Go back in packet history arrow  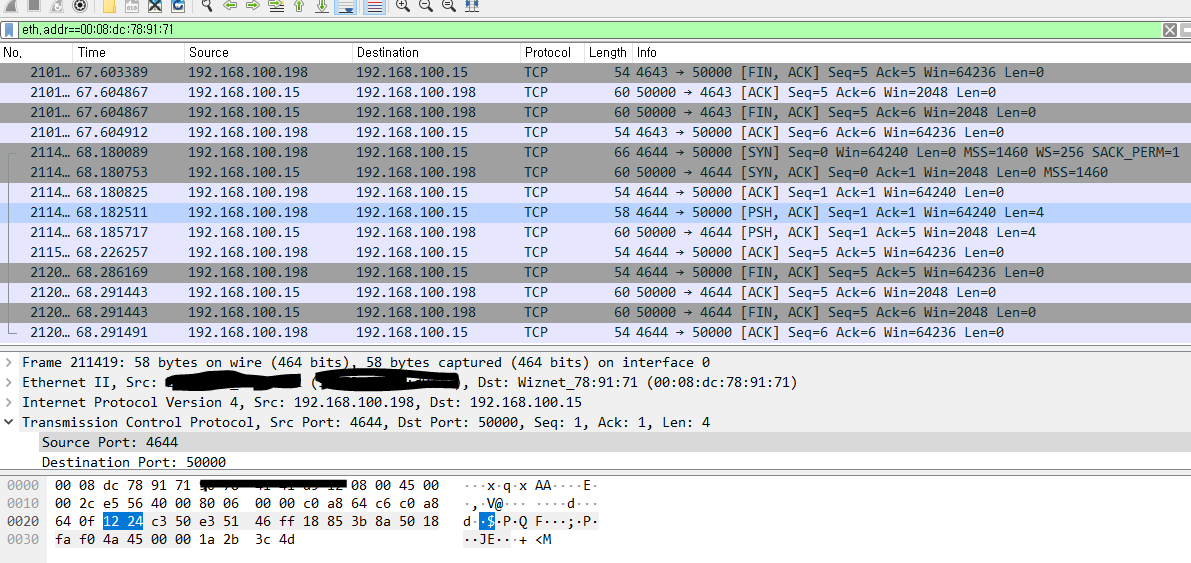coord(229,6)
